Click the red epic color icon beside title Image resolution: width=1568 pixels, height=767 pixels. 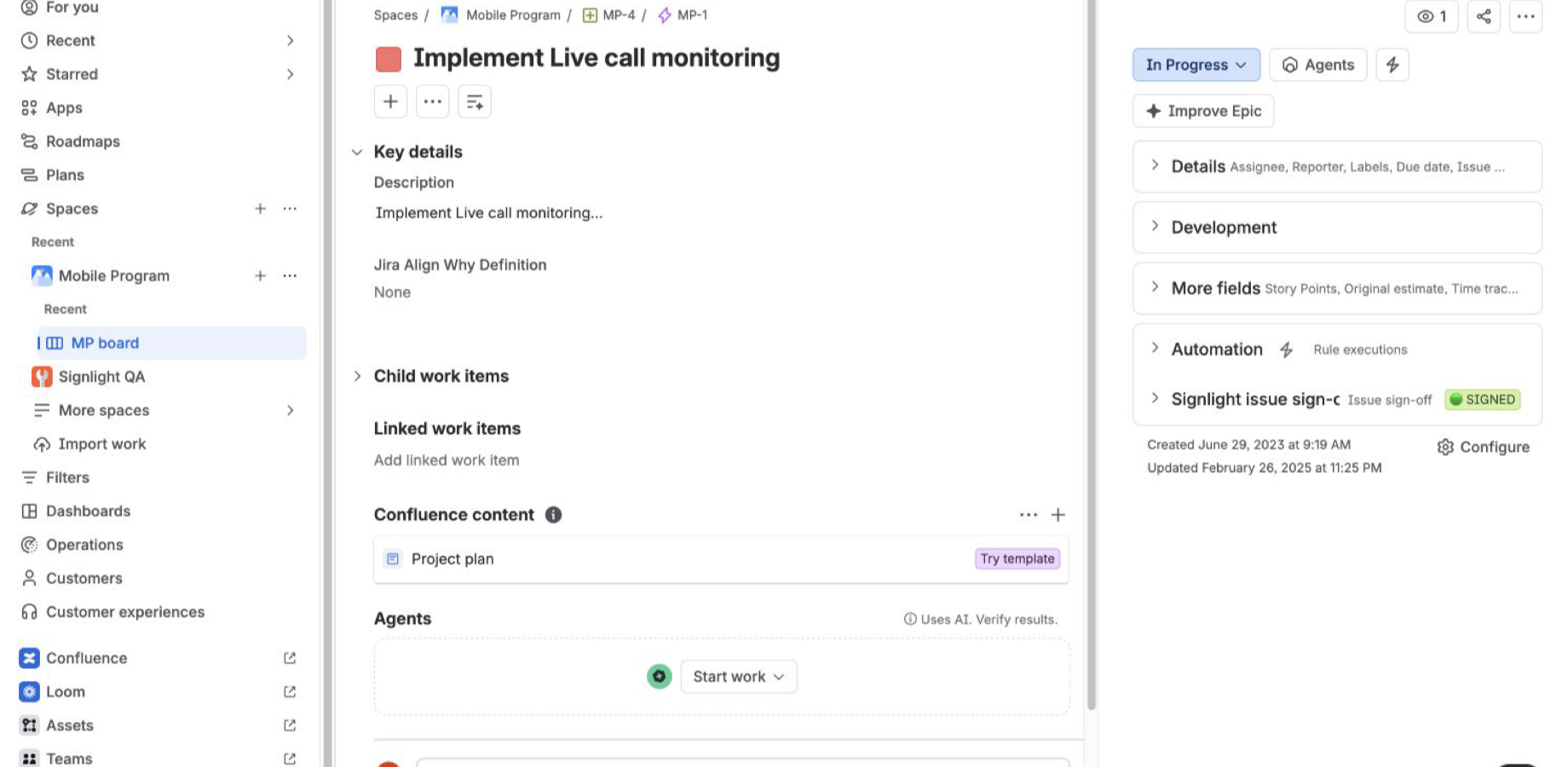click(x=389, y=59)
